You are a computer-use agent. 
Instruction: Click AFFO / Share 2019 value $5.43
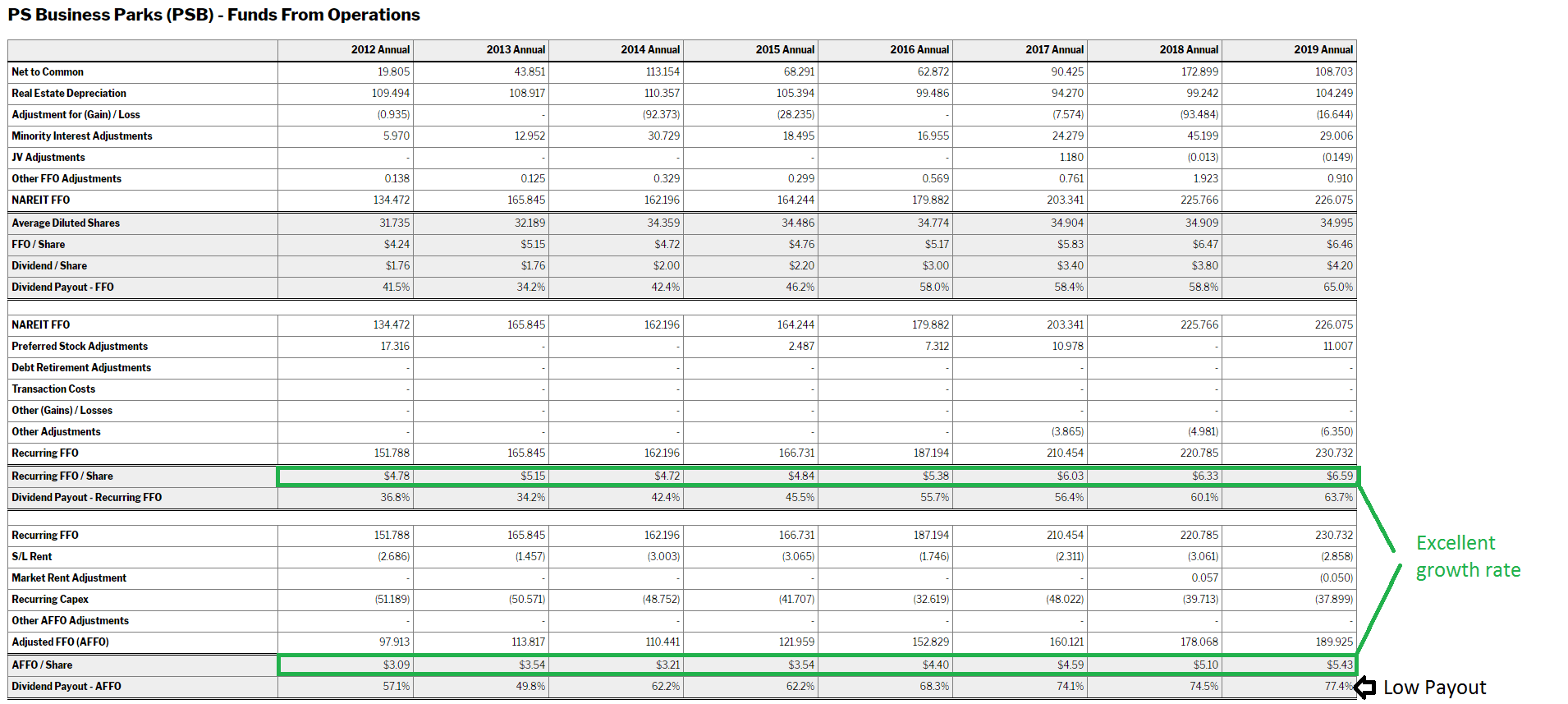tap(1340, 665)
